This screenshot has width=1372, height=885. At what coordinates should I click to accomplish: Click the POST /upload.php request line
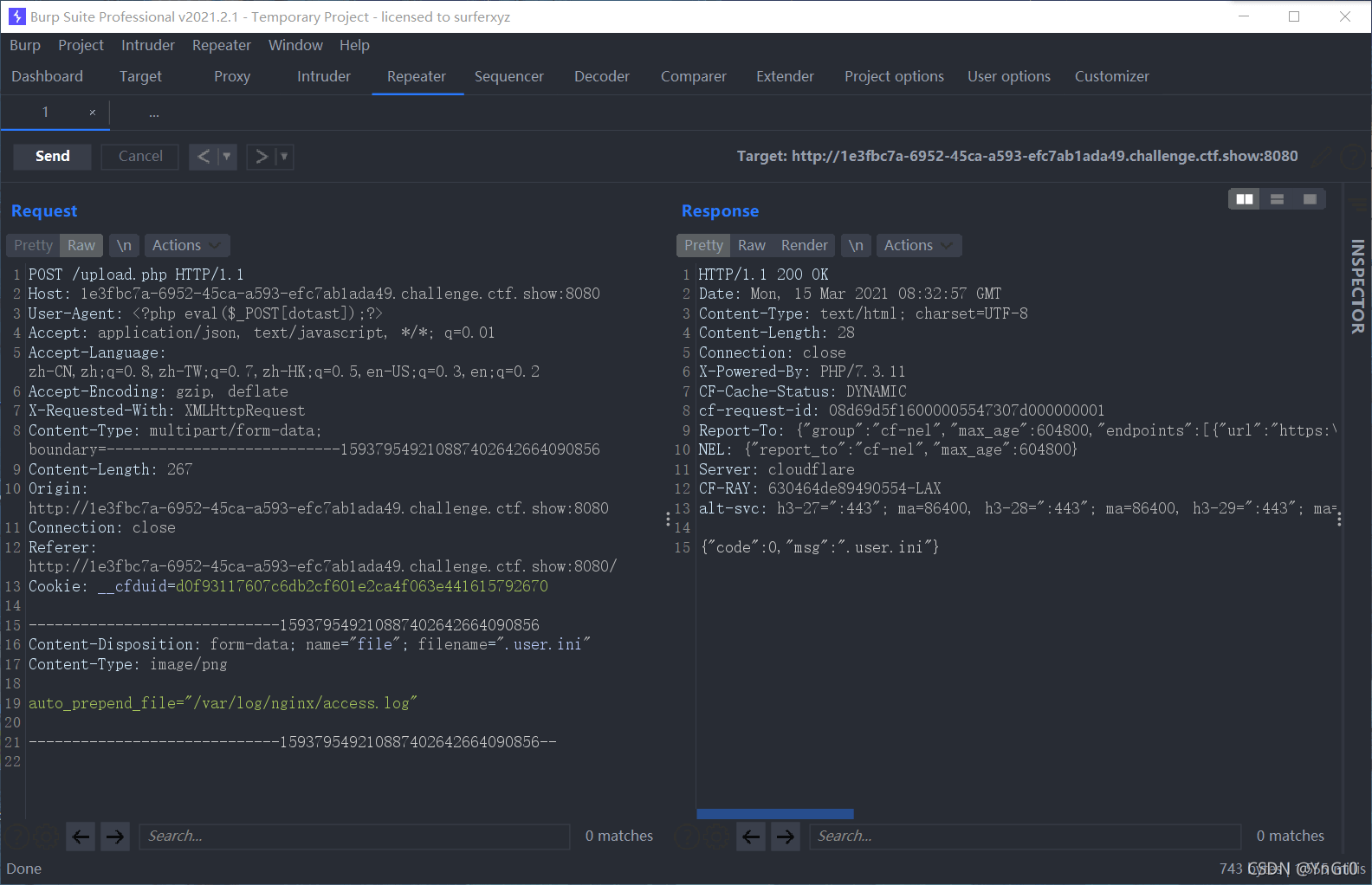(136, 275)
